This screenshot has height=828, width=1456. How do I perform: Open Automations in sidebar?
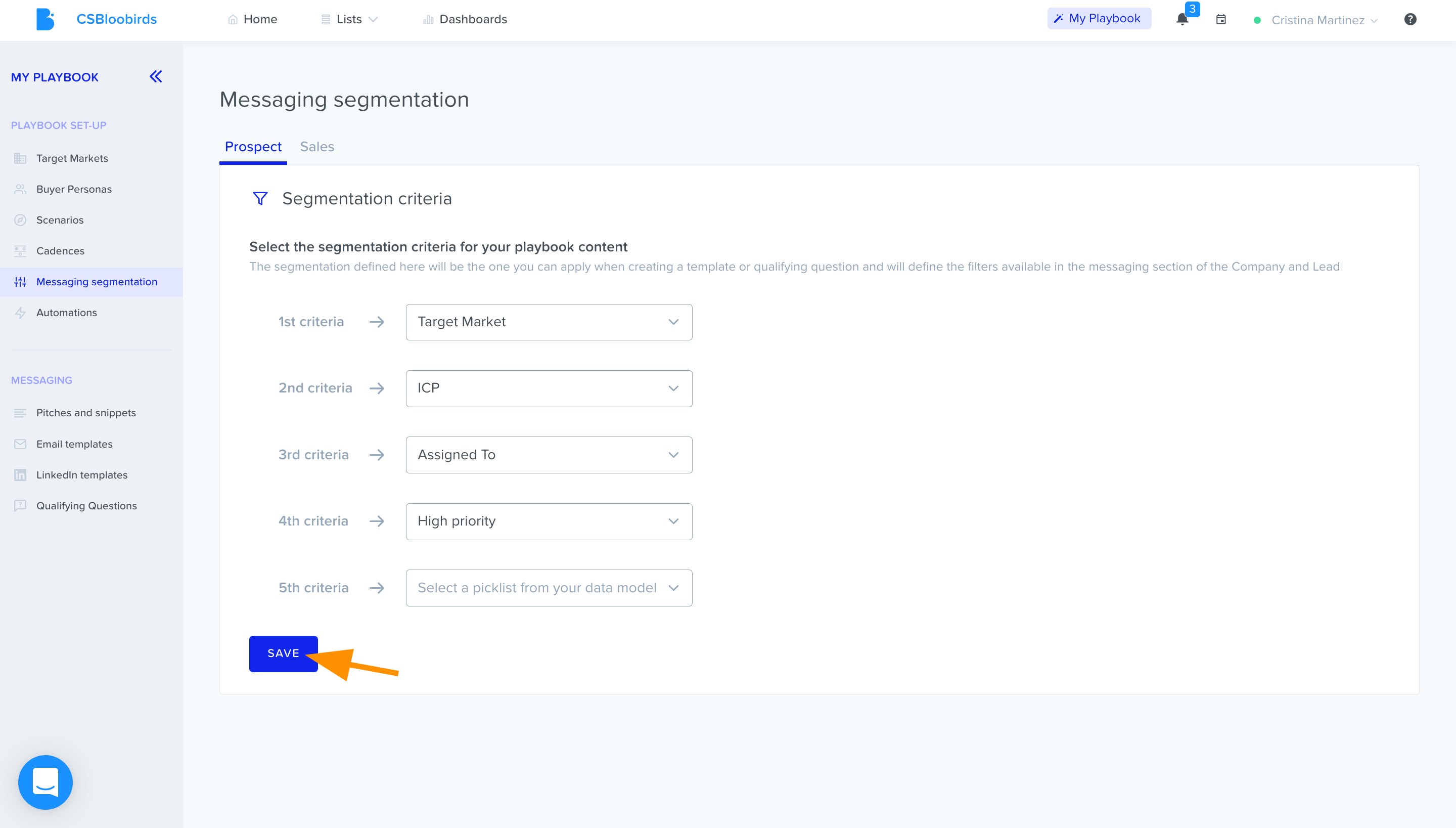click(x=67, y=313)
